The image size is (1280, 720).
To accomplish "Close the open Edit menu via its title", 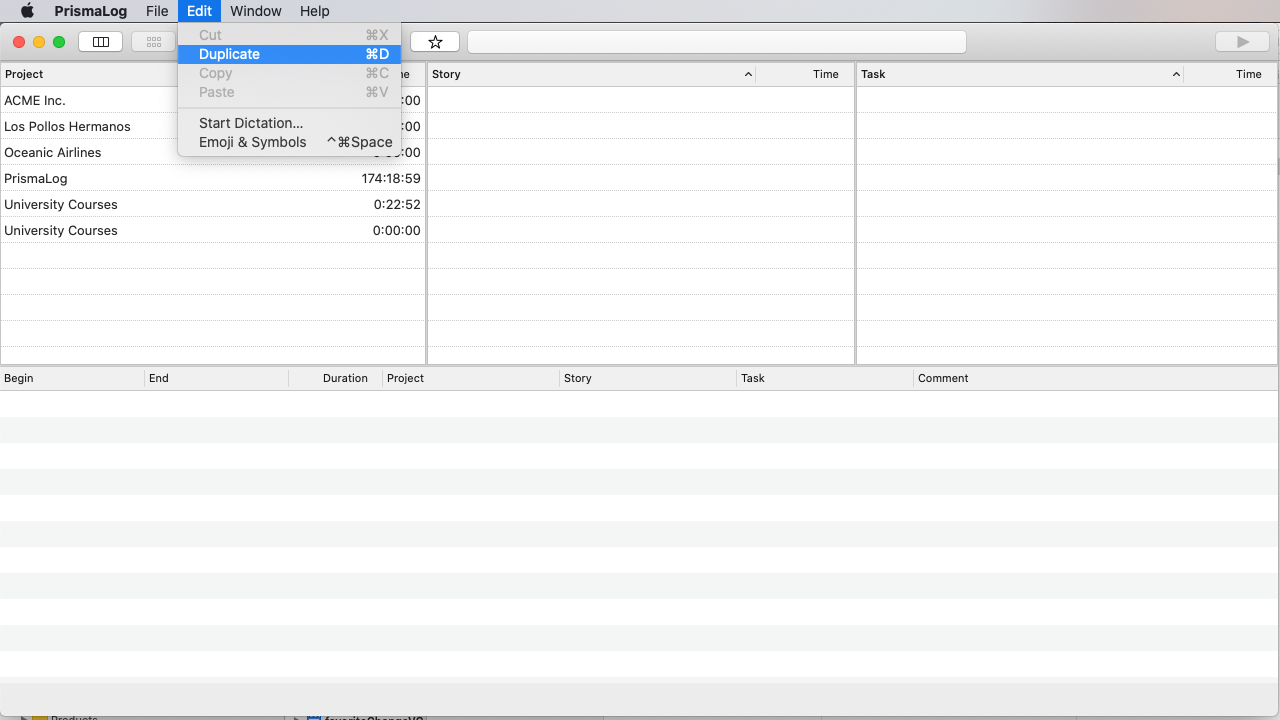I will [199, 11].
